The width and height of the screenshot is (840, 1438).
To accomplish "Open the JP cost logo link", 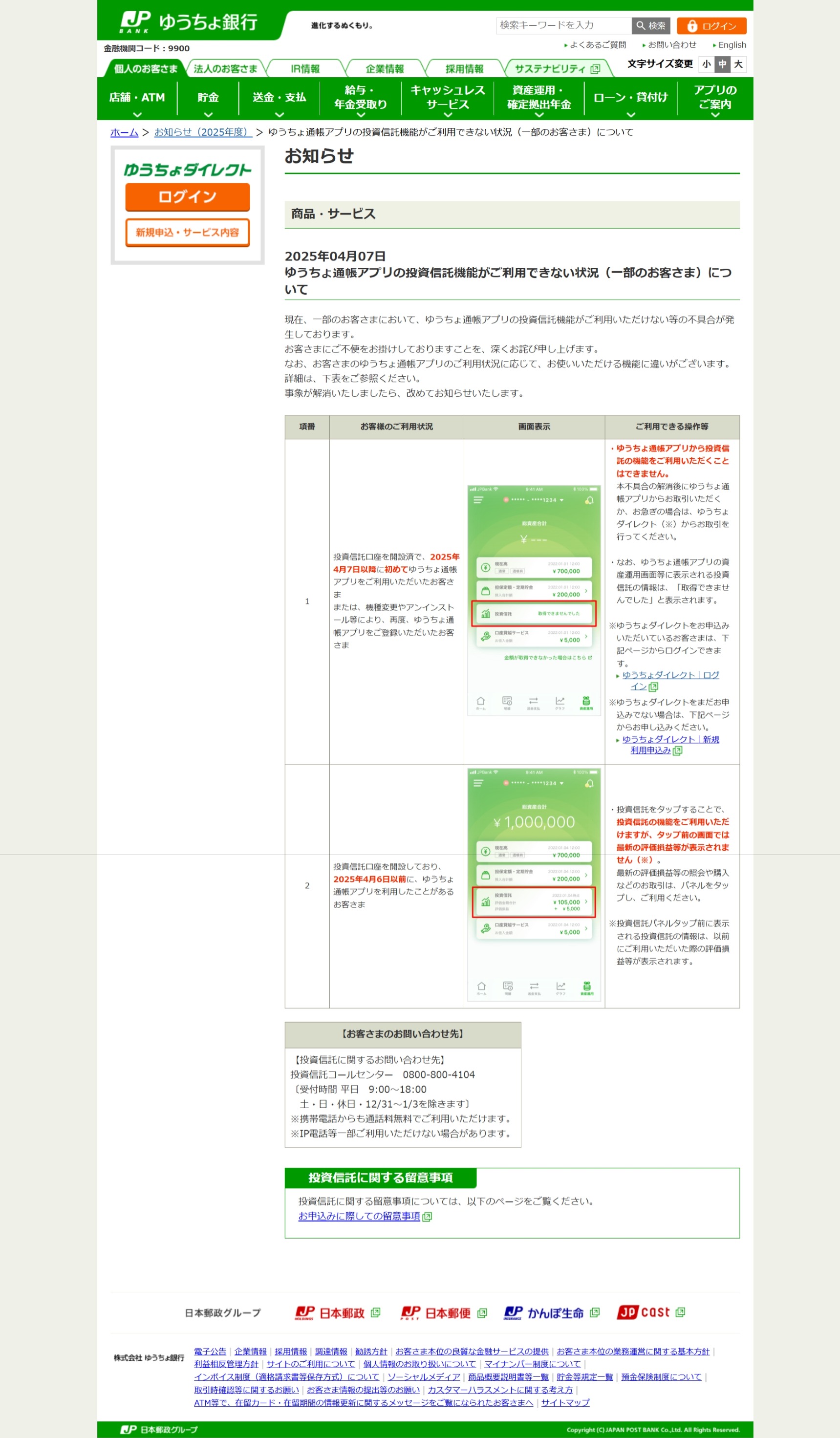I will (x=650, y=1312).
